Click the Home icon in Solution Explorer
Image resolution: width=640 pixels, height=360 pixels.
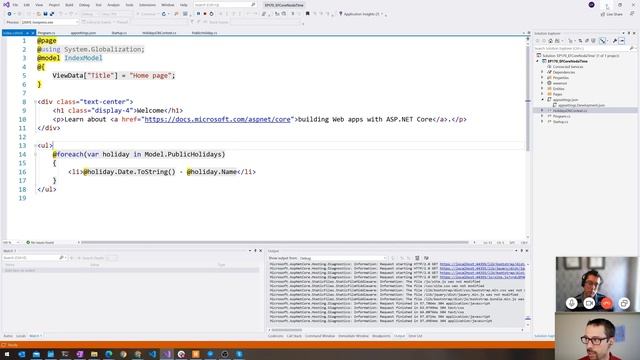551,41
